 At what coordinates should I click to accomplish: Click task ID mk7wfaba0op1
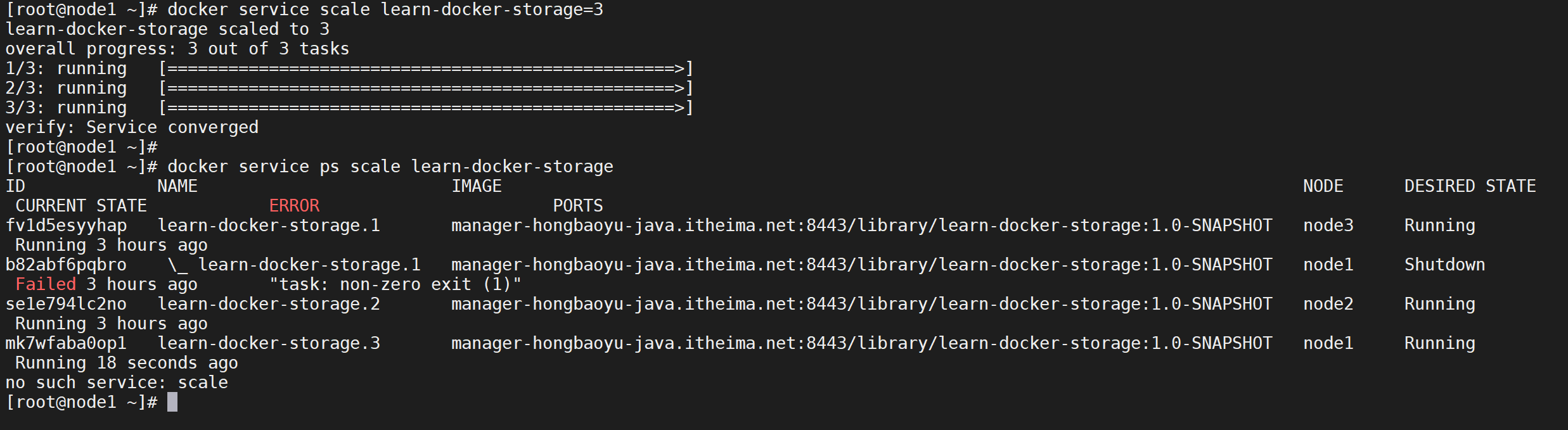click(66, 343)
